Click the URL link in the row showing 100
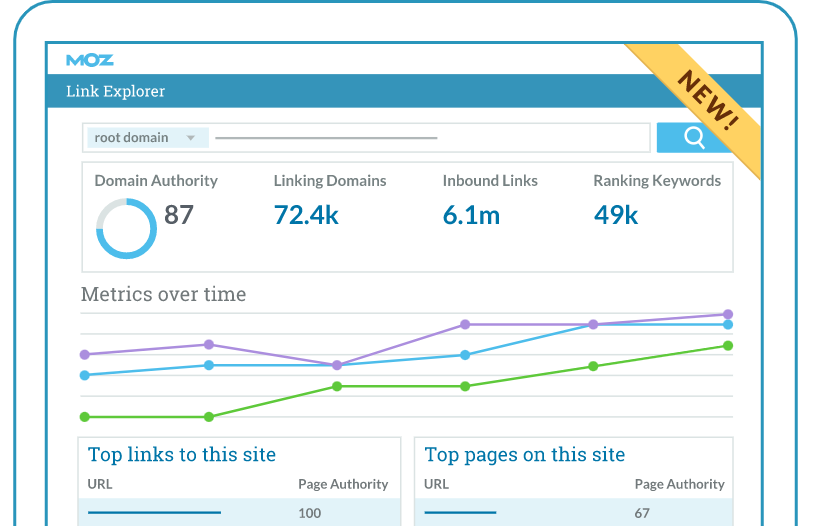Screen dimensions: 830x532 tap(154, 512)
